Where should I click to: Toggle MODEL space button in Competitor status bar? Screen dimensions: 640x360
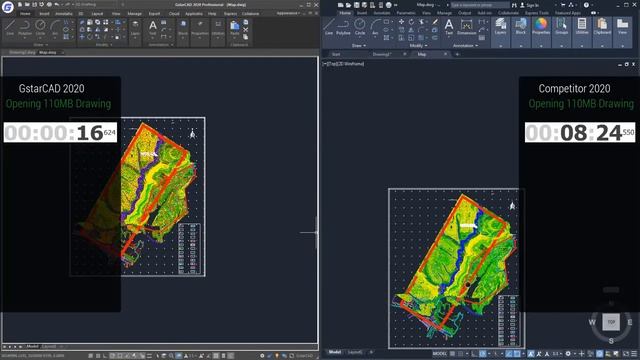(440, 354)
